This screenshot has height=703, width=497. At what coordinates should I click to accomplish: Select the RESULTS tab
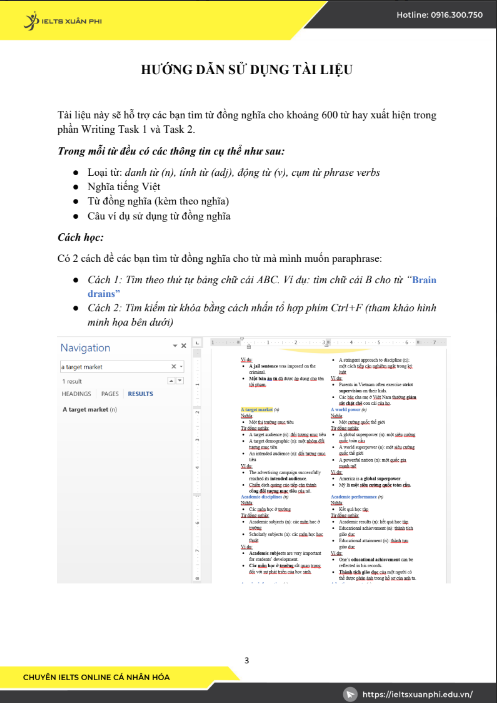pos(140,394)
